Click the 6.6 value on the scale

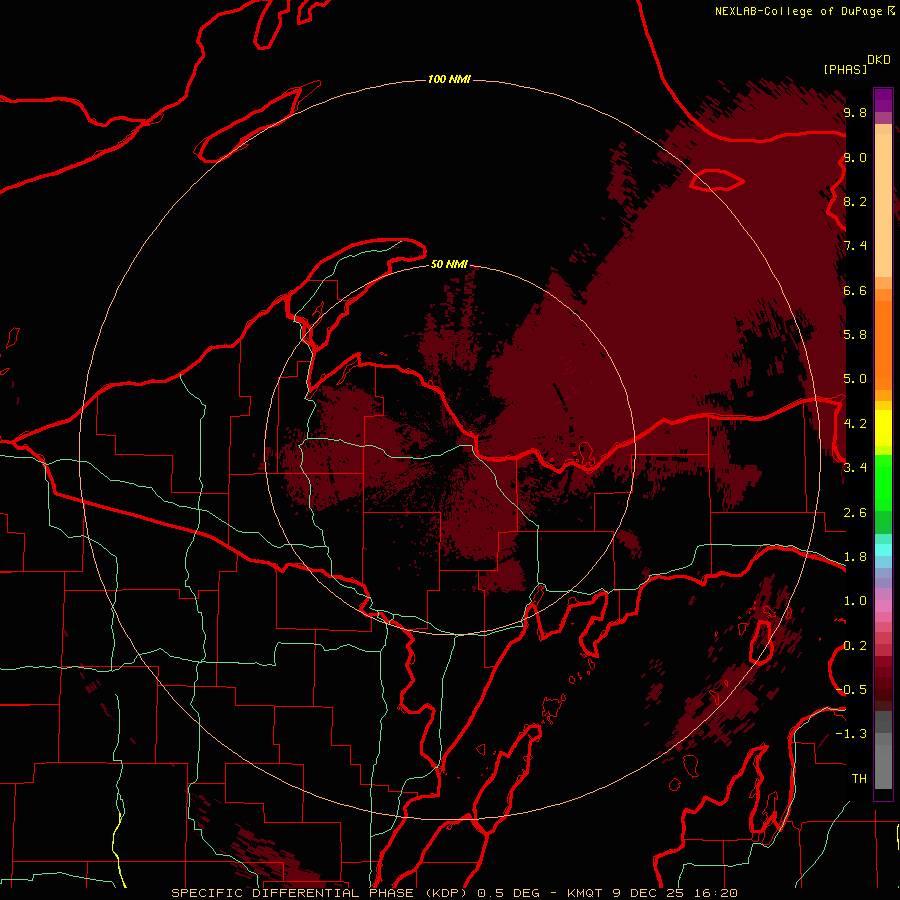pyautogui.click(x=855, y=290)
